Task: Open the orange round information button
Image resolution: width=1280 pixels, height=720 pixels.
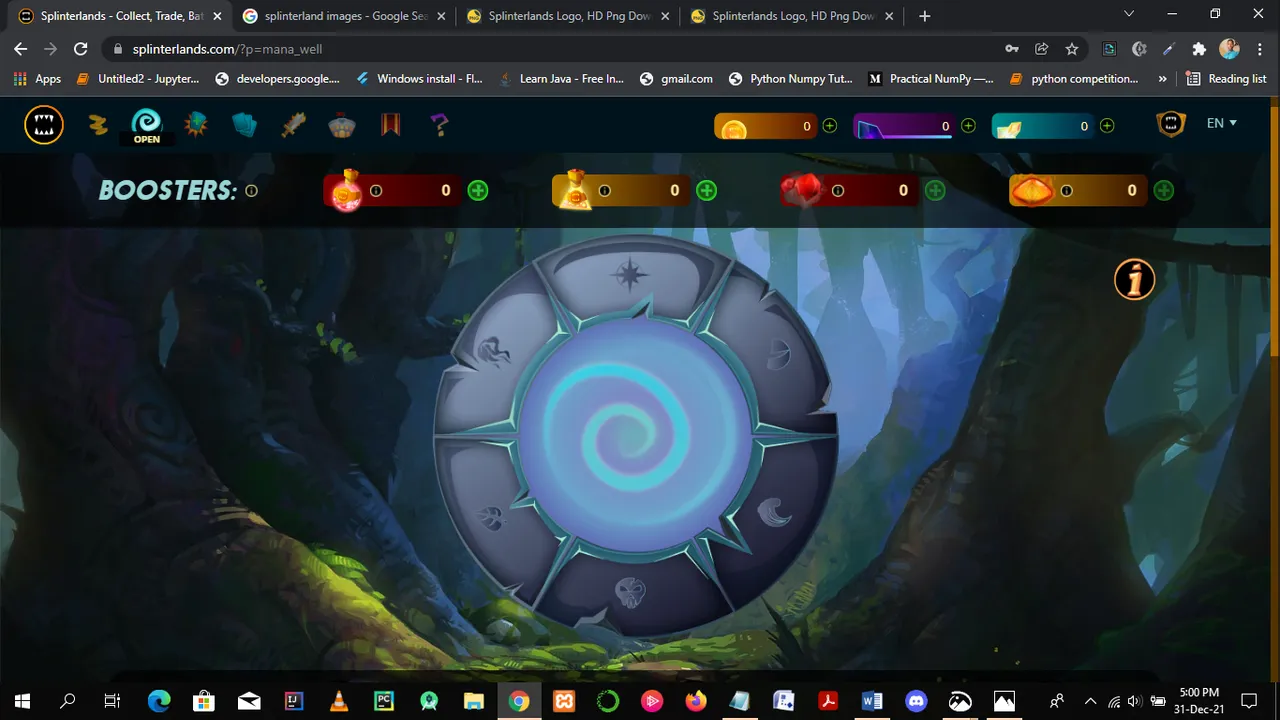Action: (x=1135, y=280)
